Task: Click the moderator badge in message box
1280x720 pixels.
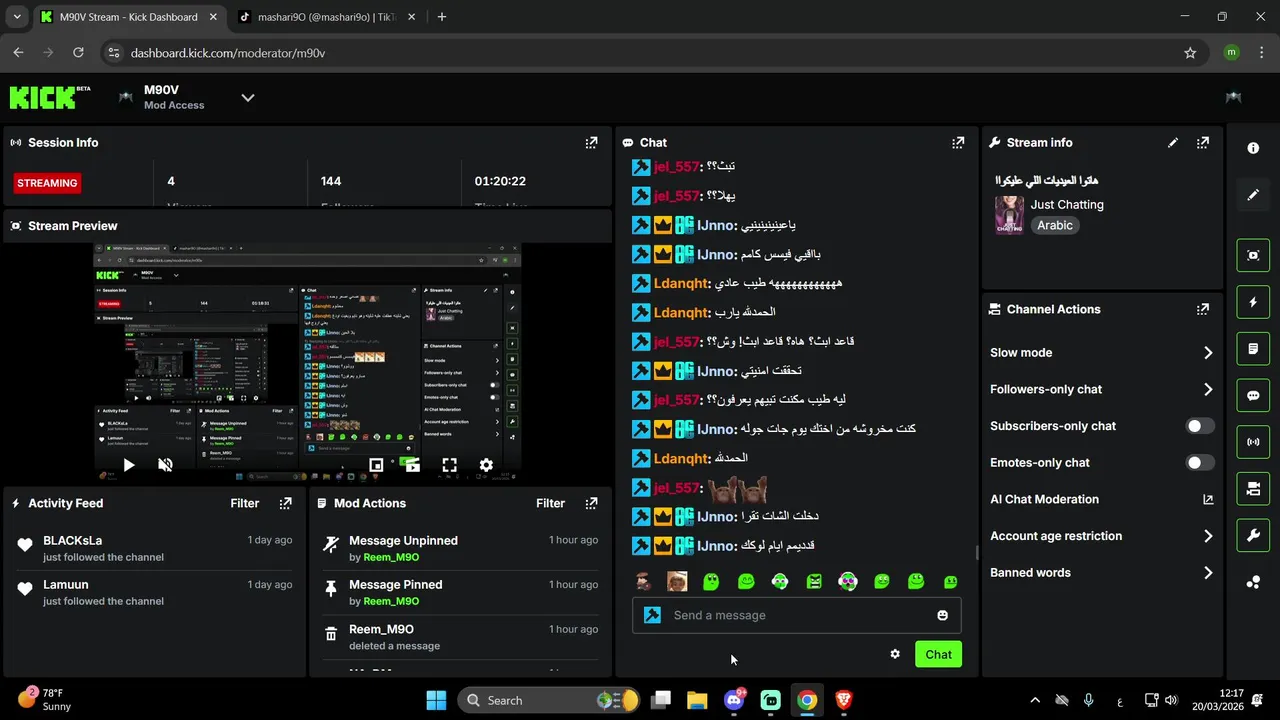Action: (653, 615)
